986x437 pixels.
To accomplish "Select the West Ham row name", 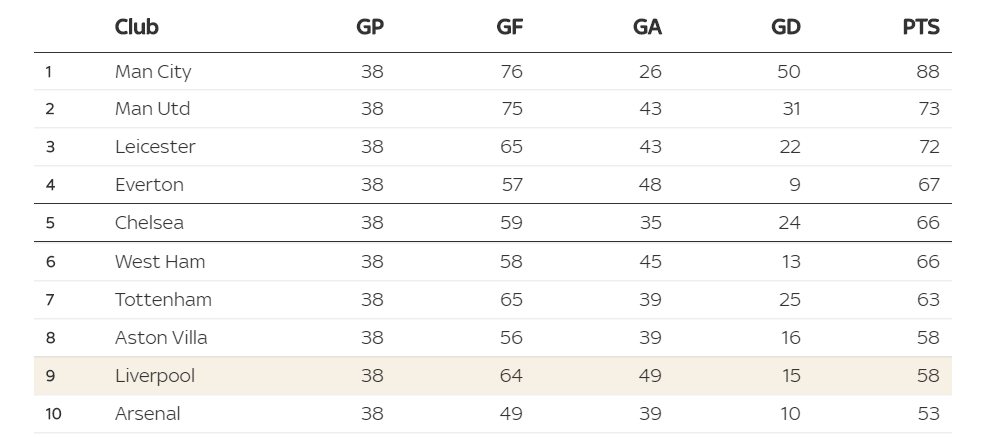I will pyautogui.click(x=160, y=262).
